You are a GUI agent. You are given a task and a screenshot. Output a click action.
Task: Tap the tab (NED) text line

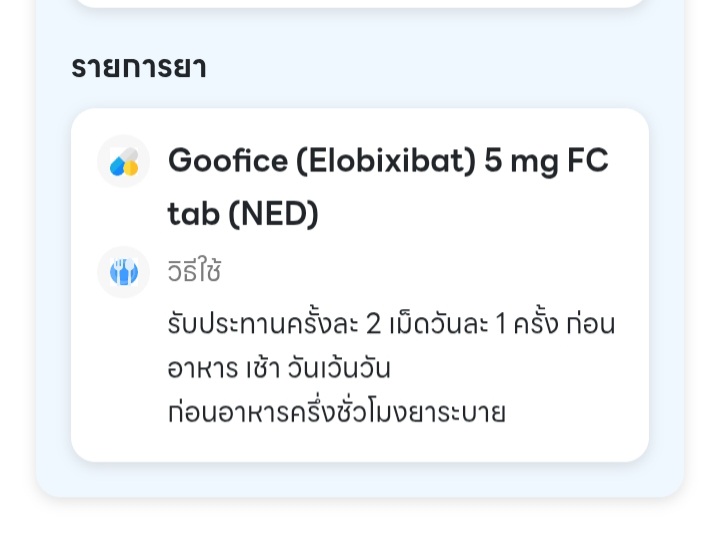243,214
